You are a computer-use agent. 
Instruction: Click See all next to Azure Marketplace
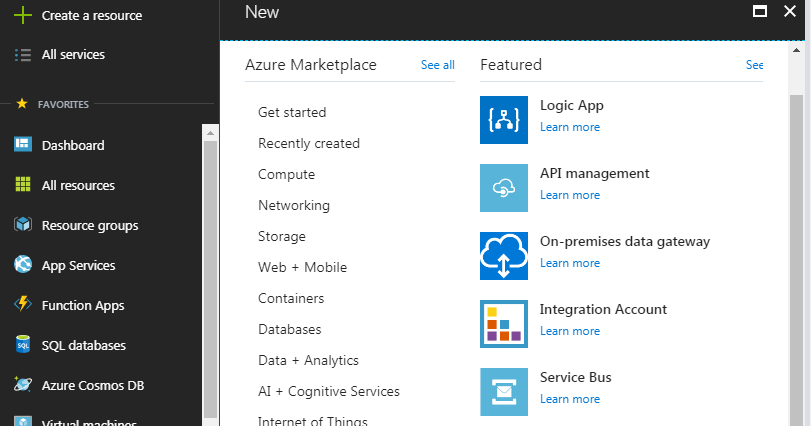pyautogui.click(x=437, y=65)
